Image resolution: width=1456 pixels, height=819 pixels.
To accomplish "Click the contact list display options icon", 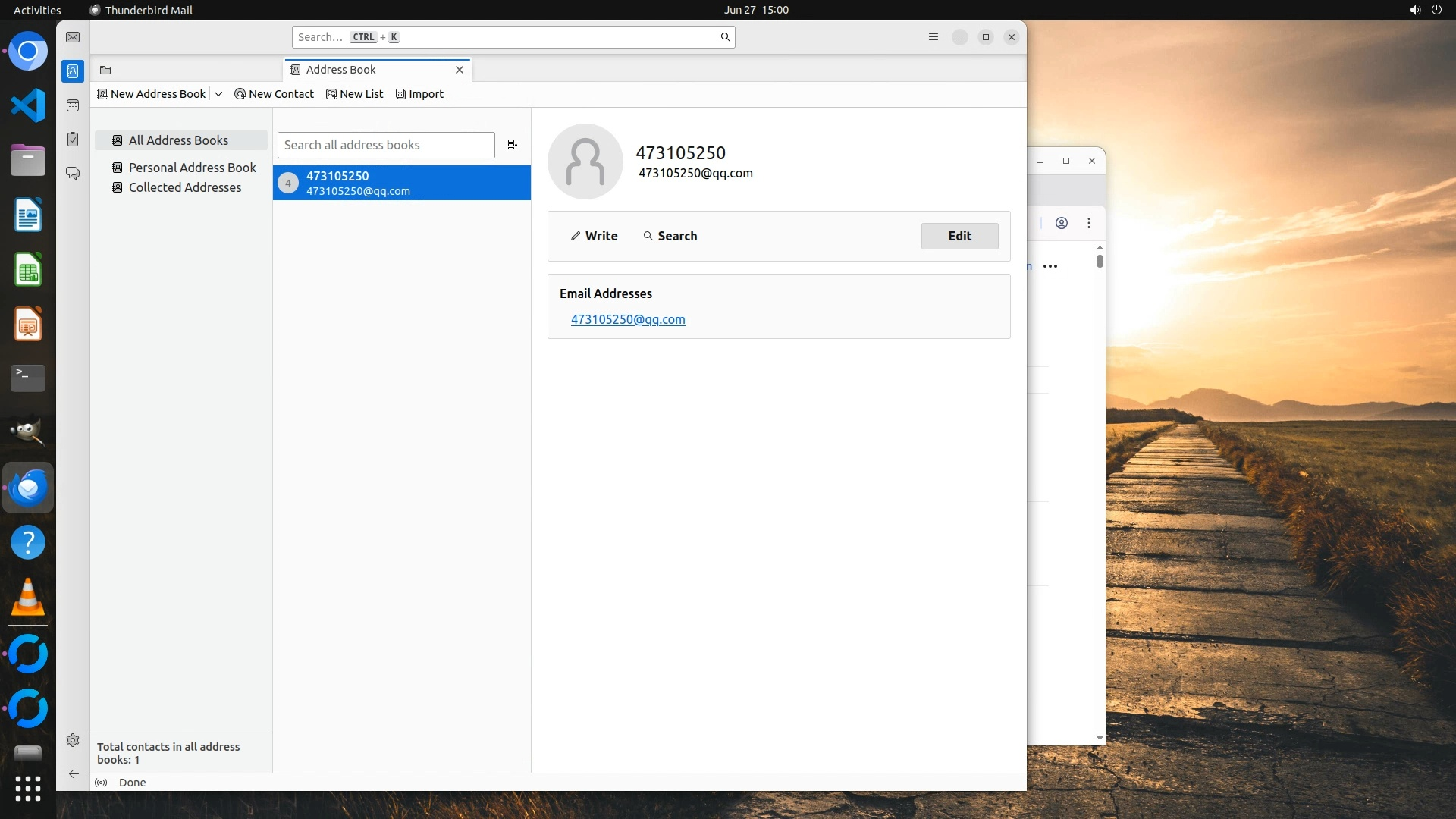I will pos(513,145).
